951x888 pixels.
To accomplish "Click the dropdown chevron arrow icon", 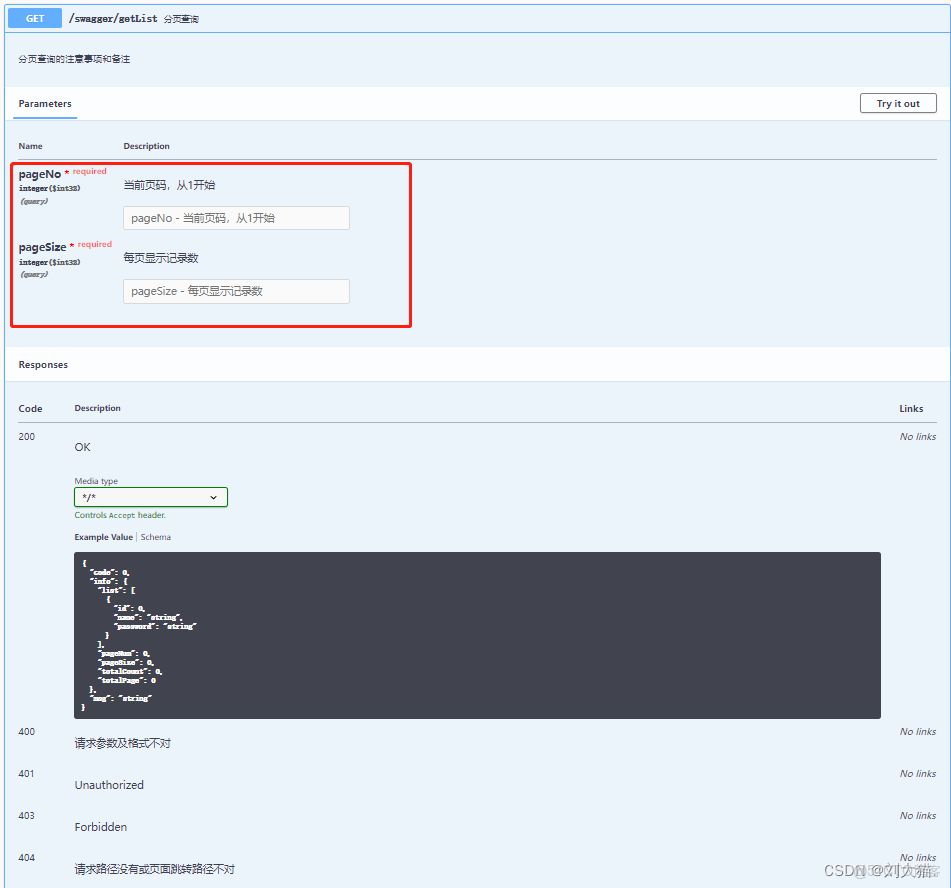I will click(213, 497).
